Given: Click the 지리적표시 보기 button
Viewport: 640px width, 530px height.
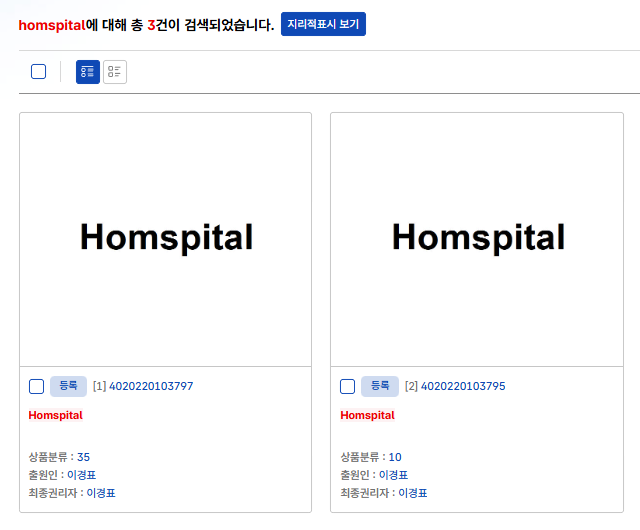Looking at the screenshot, I should [323, 24].
